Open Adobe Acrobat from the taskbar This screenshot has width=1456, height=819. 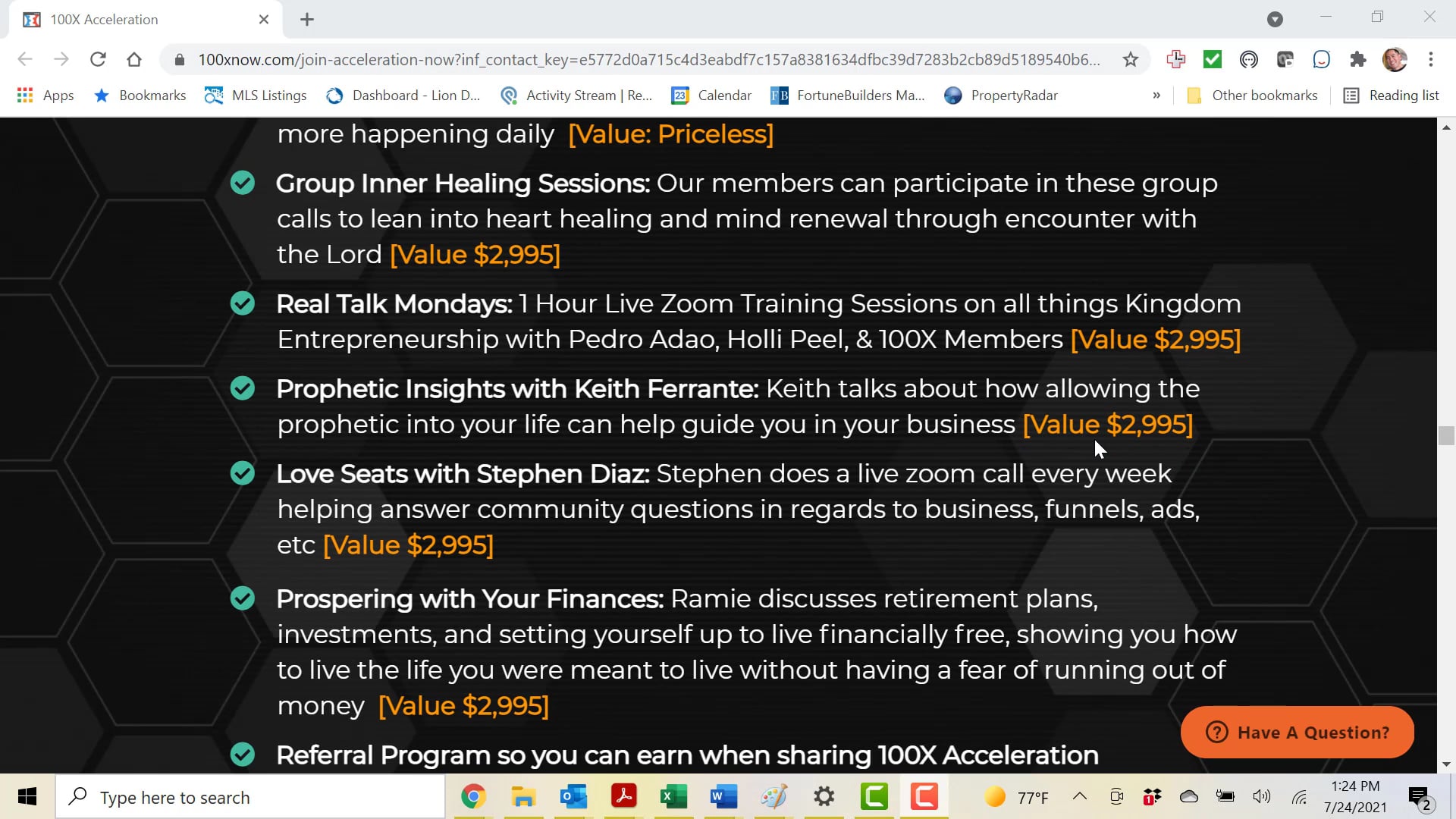tap(624, 796)
